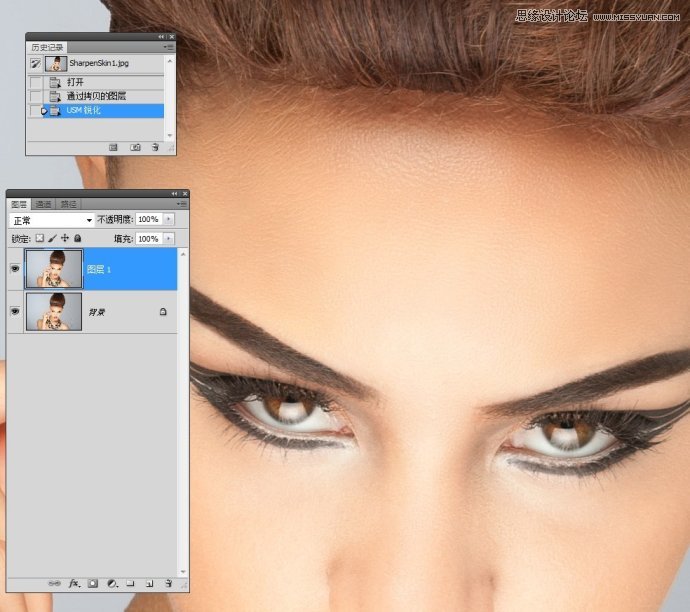Open Layers panel options menu
This screenshot has width=690, height=612.
coord(182,204)
